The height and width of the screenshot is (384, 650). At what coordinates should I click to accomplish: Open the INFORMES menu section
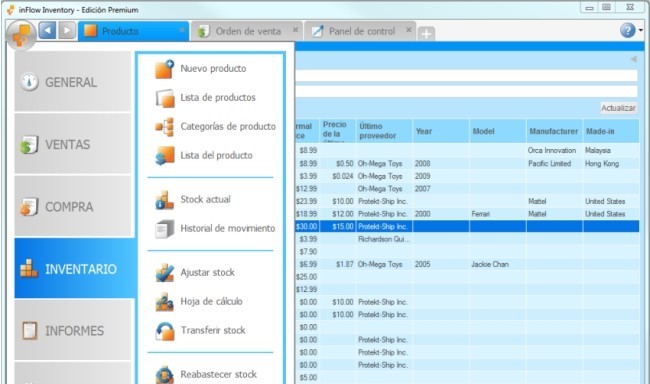pyautogui.click(x=73, y=330)
